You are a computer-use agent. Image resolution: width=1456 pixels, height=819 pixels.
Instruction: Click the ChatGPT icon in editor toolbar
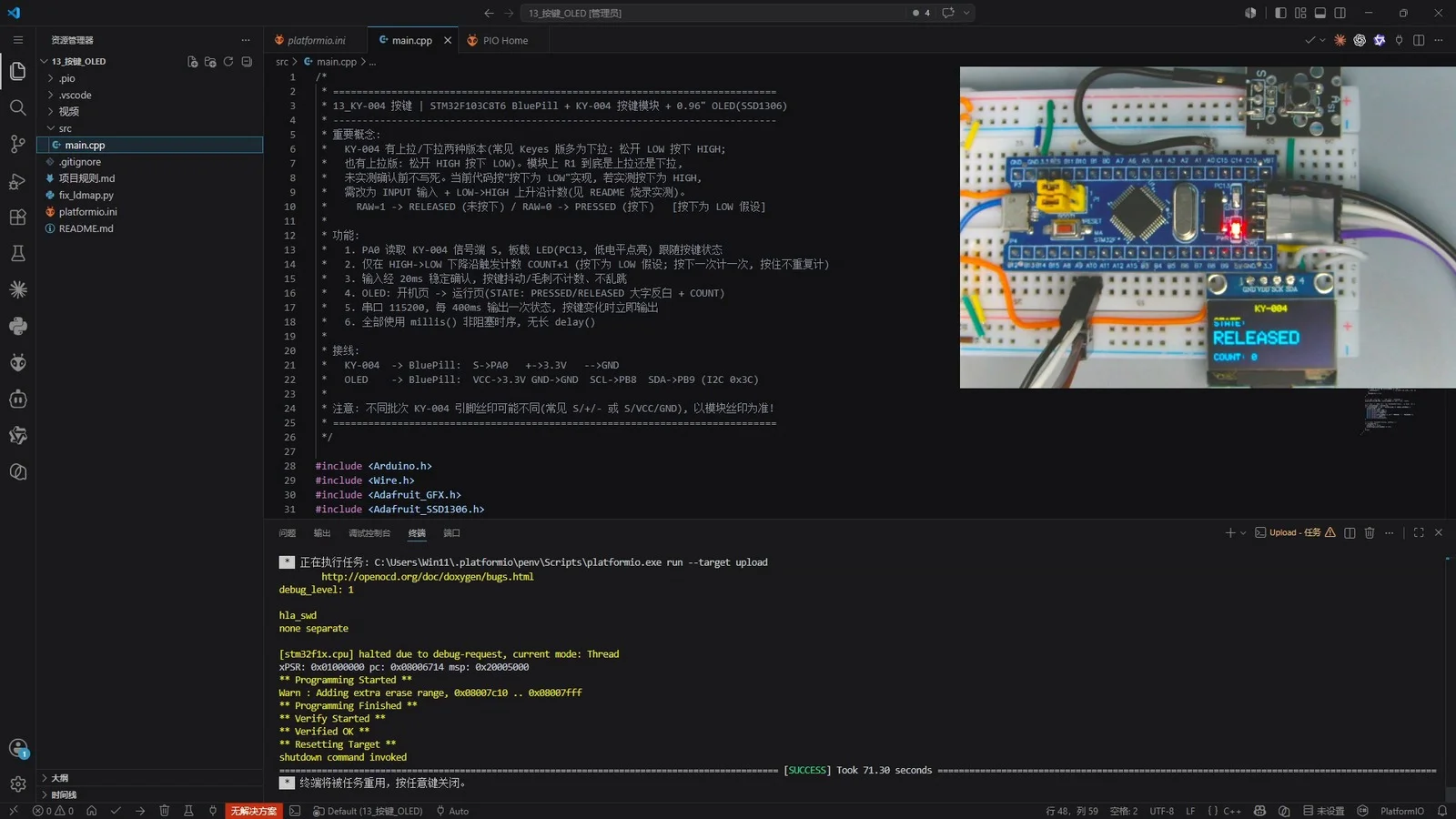click(1360, 40)
